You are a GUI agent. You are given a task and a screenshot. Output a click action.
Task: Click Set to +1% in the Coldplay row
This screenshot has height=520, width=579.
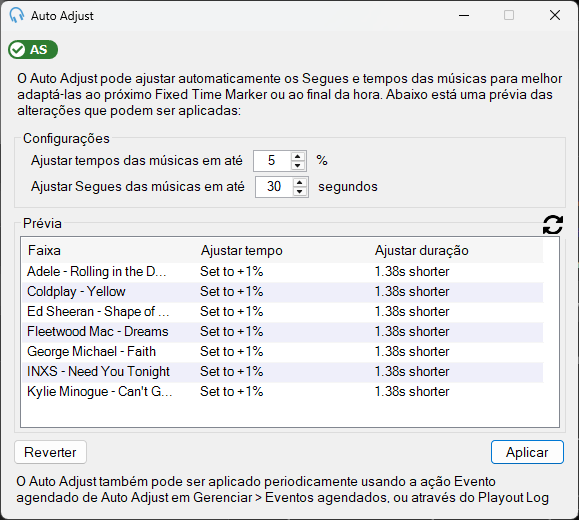coord(232,291)
